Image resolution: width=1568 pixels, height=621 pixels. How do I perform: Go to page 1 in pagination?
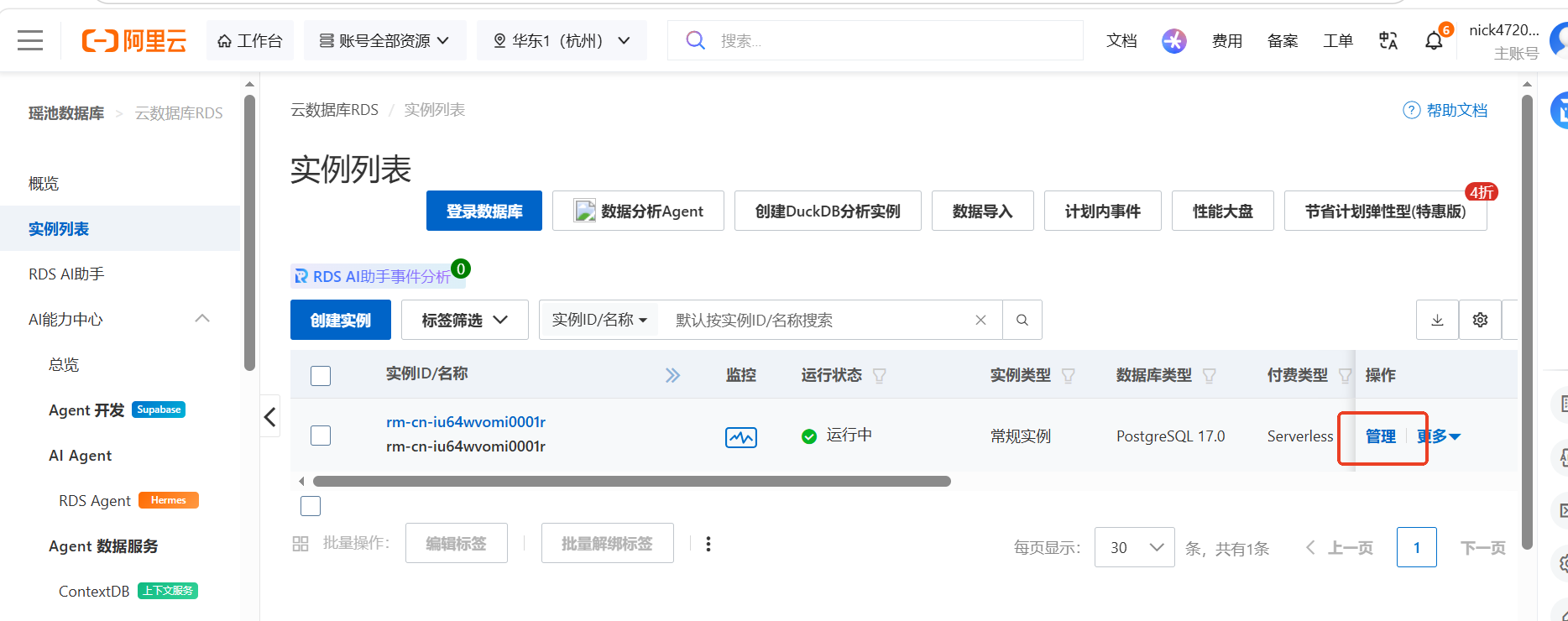[1417, 547]
